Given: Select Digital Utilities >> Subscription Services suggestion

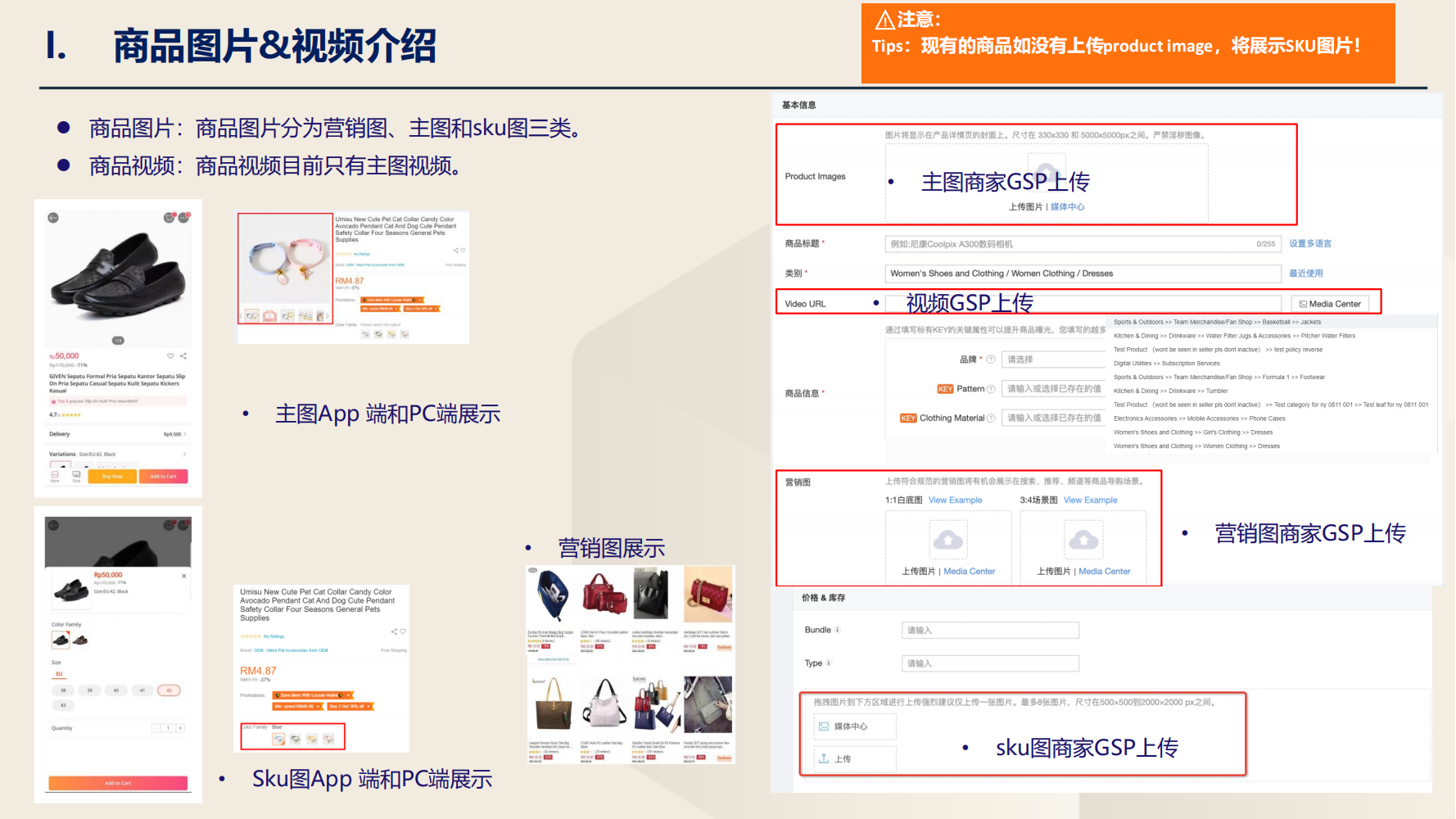Looking at the screenshot, I should pyautogui.click(x=1167, y=363).
